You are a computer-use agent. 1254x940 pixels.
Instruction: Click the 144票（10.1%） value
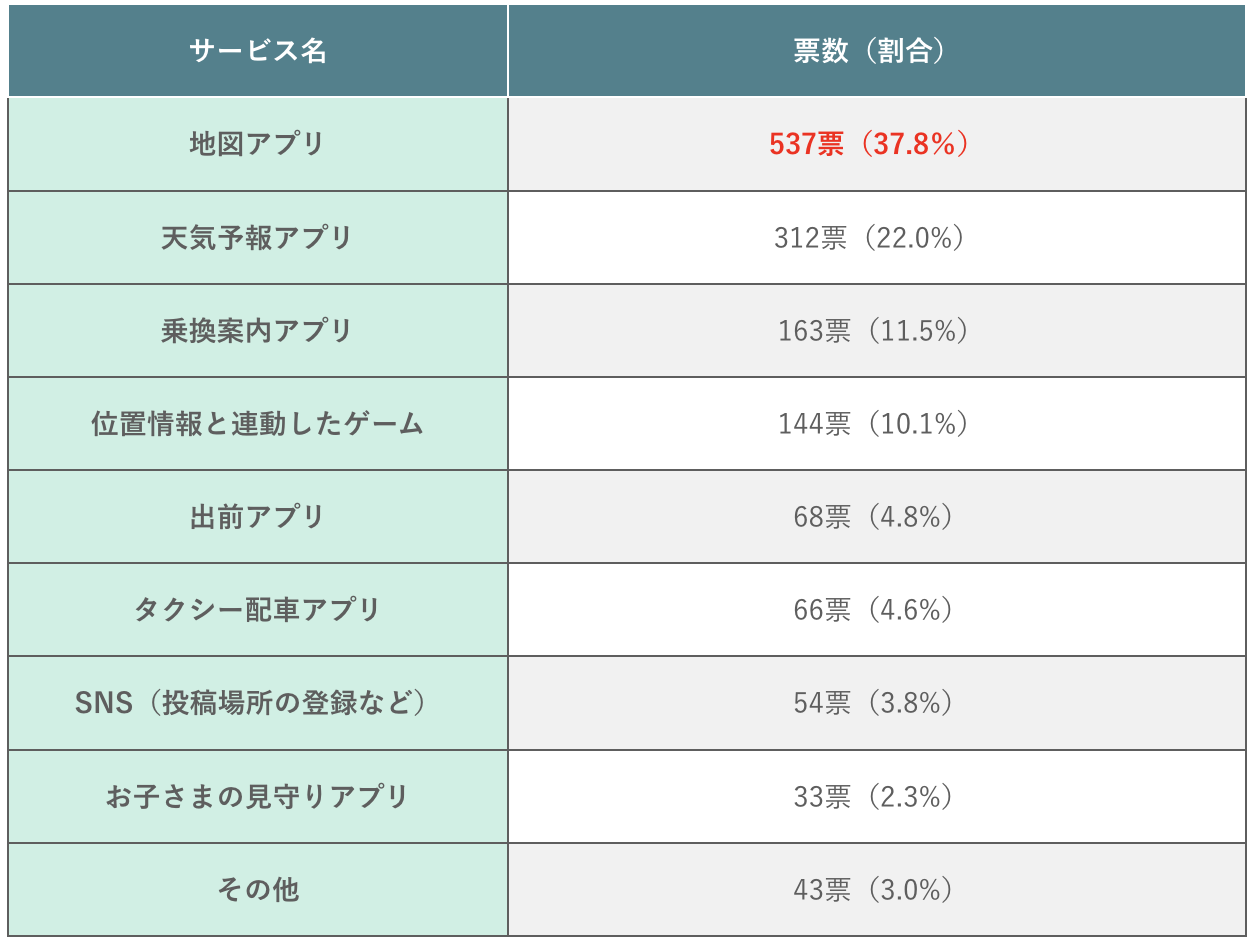[x=872, y=424]
